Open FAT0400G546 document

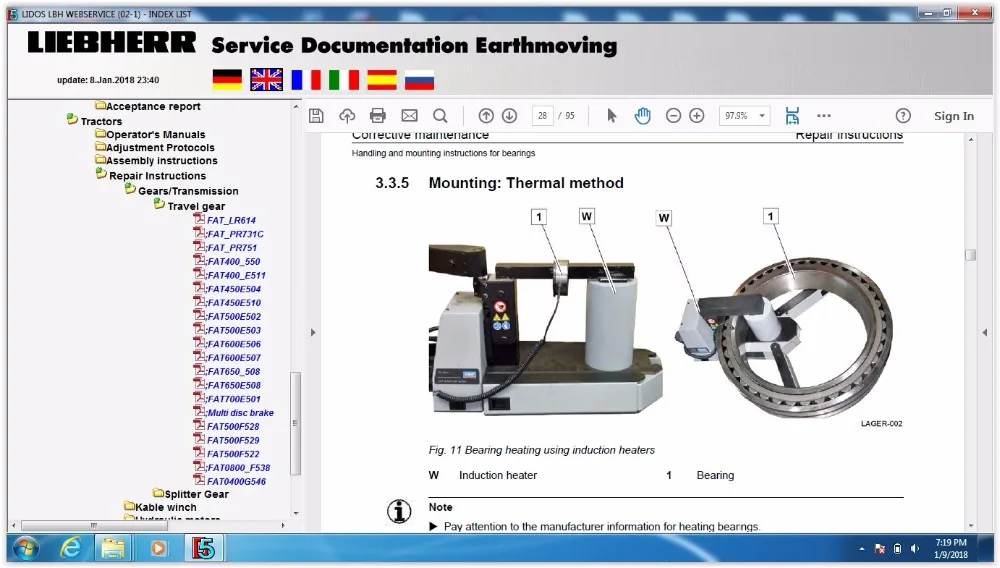(x=236, y=482)
